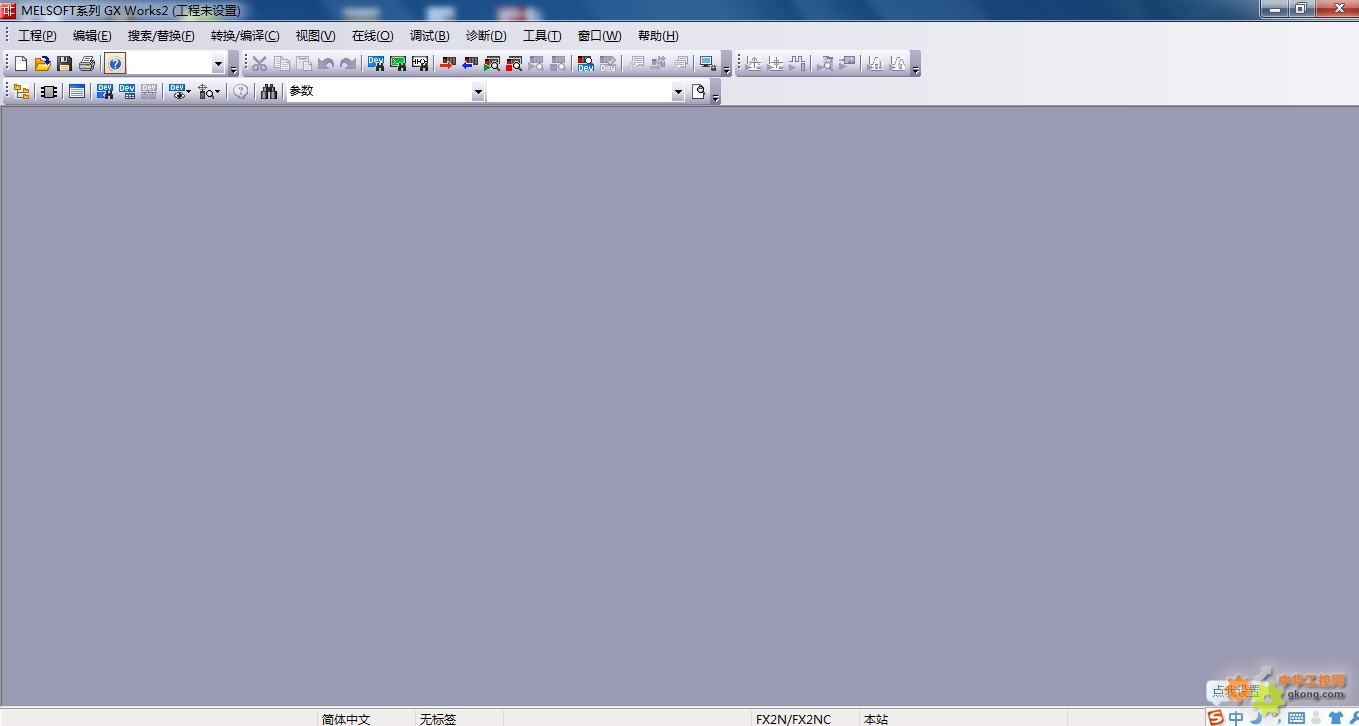Open toolbar options arrow after simulation icon
The width and height of the screenshot is (1359, 726).
[727, 66]
